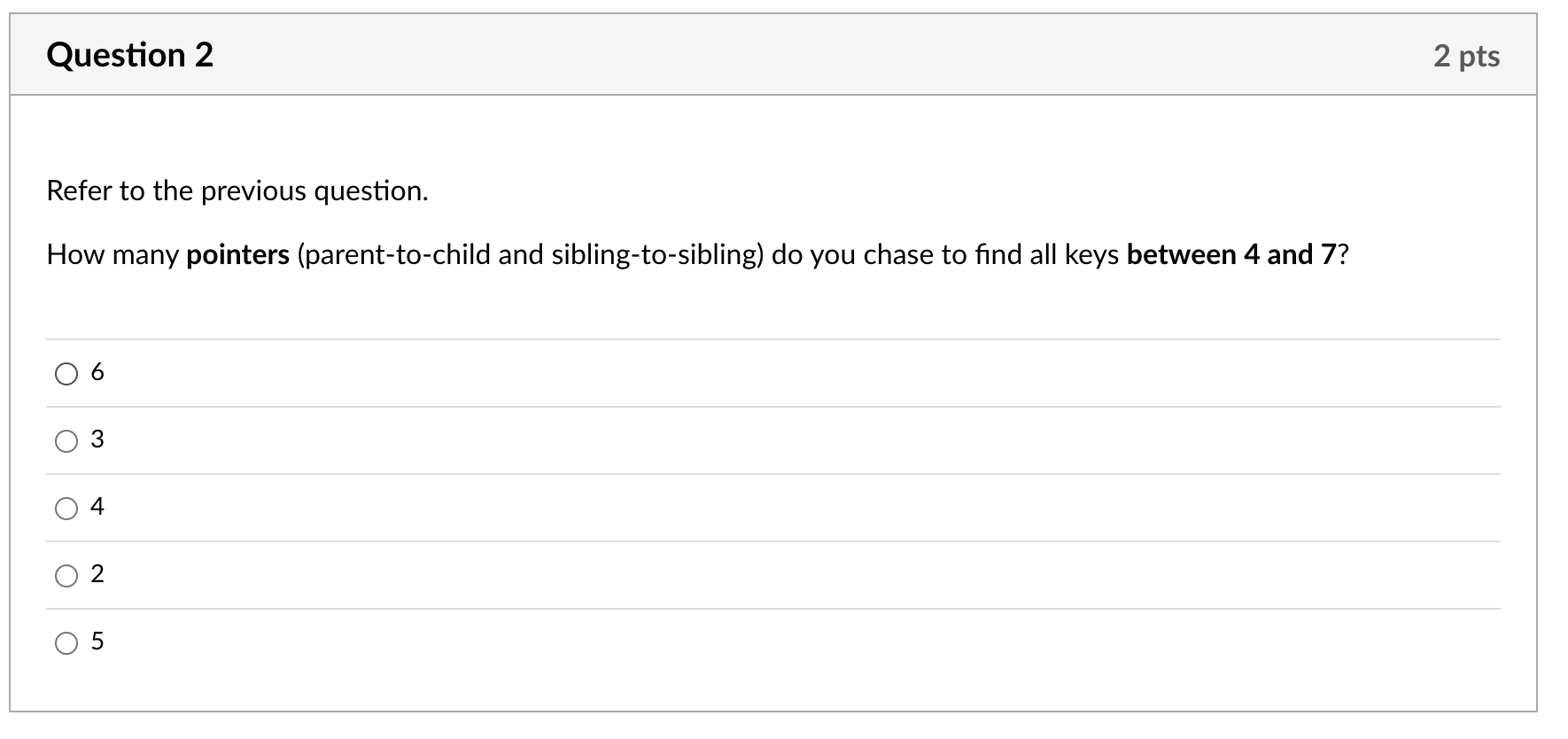
Task: Click the bold word pointers
Action: point(237,255)
